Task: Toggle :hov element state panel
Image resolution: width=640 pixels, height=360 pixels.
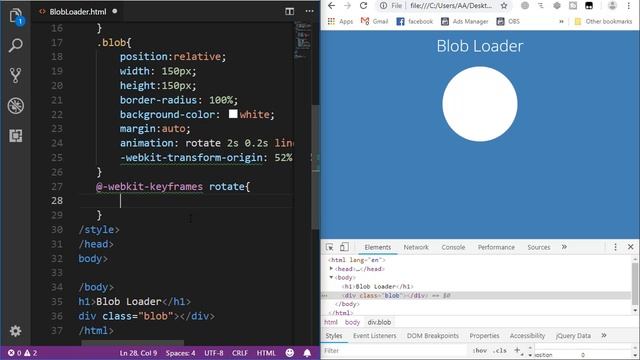Action: point(480,351)
